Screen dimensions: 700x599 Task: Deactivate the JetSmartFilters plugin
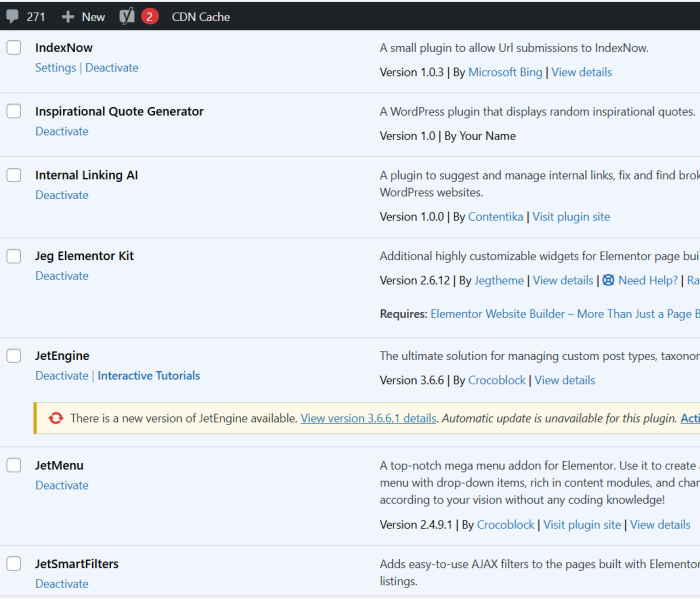pos(61,584)
